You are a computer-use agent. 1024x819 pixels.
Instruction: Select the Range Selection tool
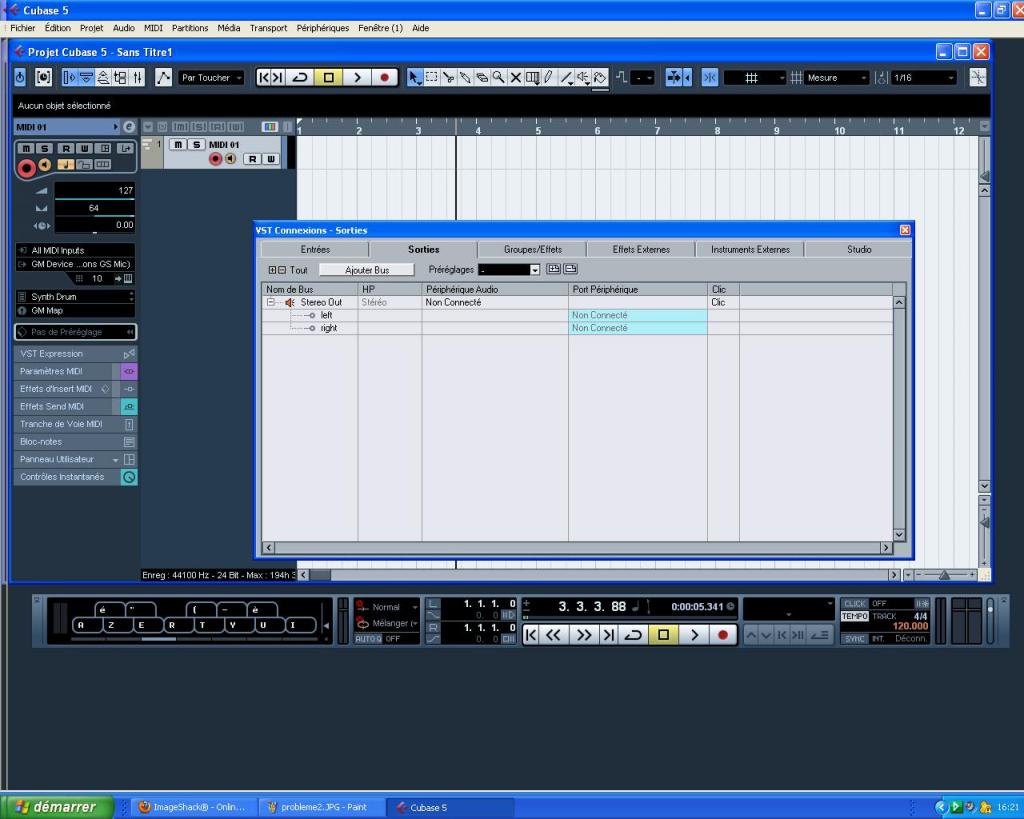[x=432, y=78]
